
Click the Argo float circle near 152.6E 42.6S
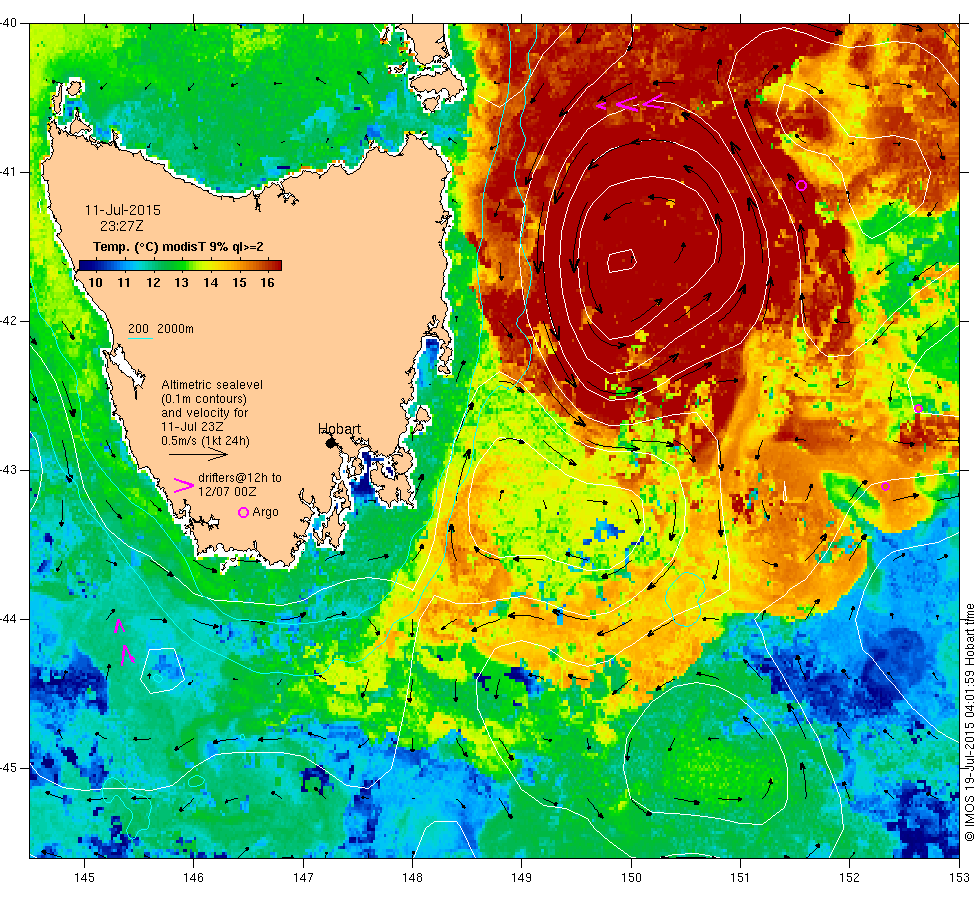(x=918, y=409)
